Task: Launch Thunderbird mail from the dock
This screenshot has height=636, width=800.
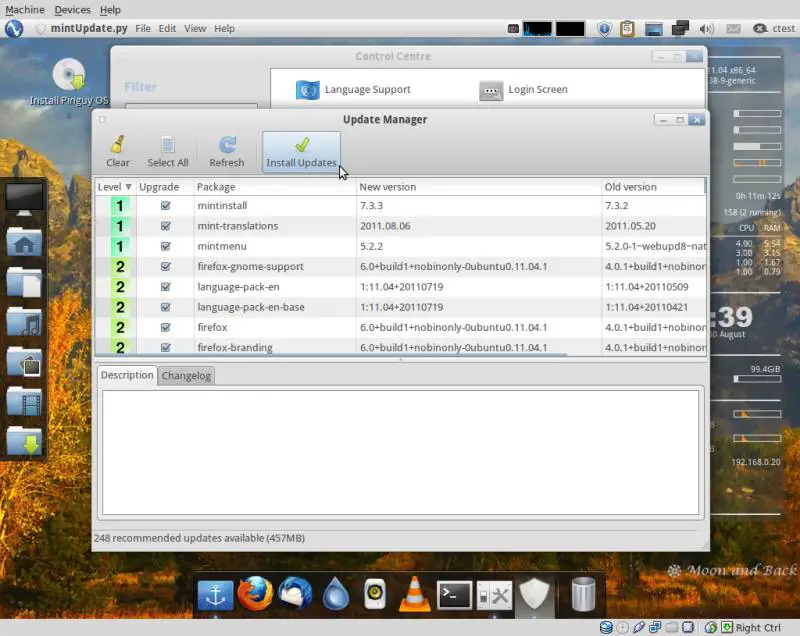Action: [x=295, y=594]
